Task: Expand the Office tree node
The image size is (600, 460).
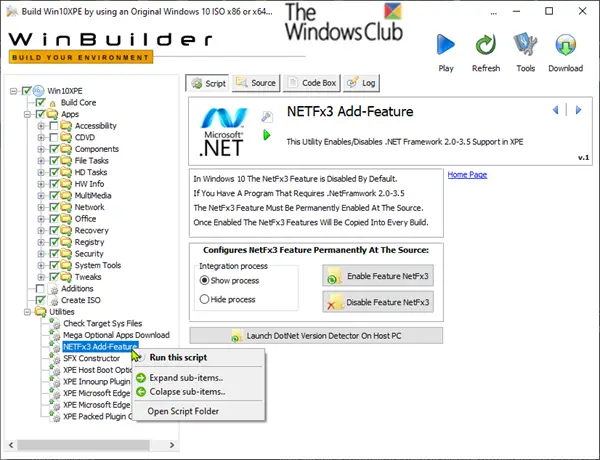Action: (x=41, y=219)
